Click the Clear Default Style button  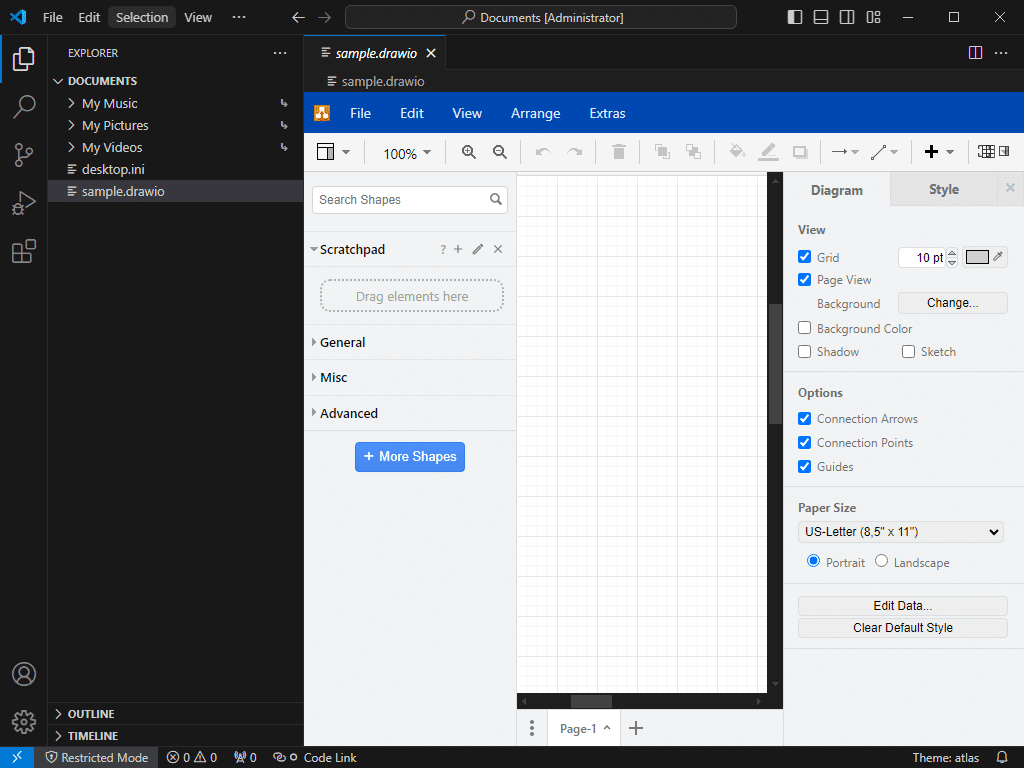click(903, 628)
